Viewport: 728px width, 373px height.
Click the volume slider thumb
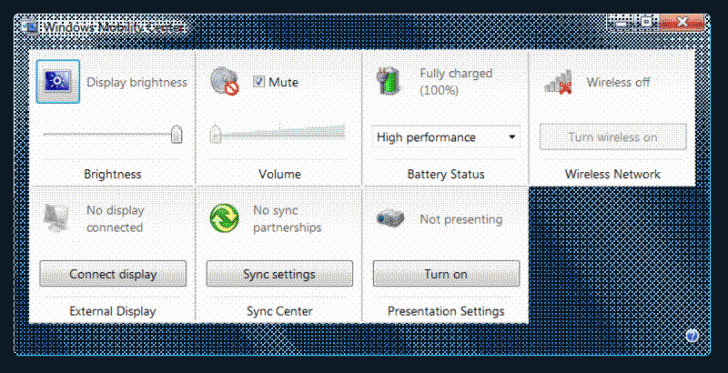tap(215, 133)
